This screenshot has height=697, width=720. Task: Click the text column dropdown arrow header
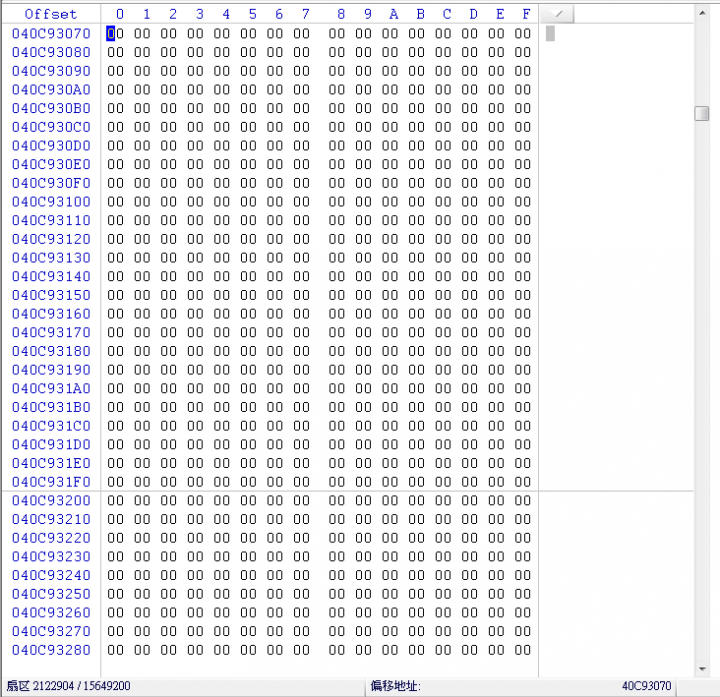click(557, 14)
